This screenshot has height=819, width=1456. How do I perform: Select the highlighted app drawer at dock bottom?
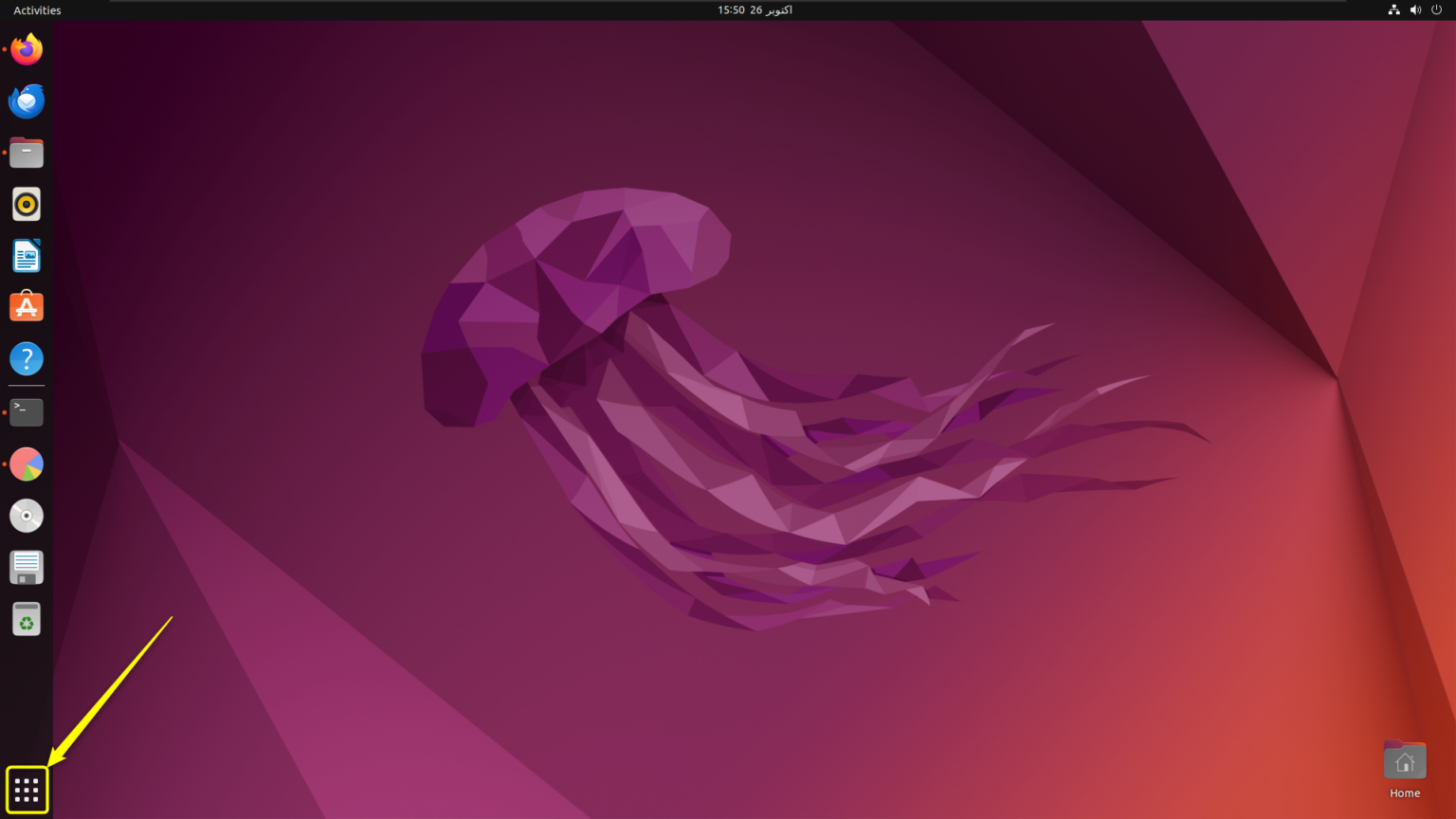click(x=26, y=789)
